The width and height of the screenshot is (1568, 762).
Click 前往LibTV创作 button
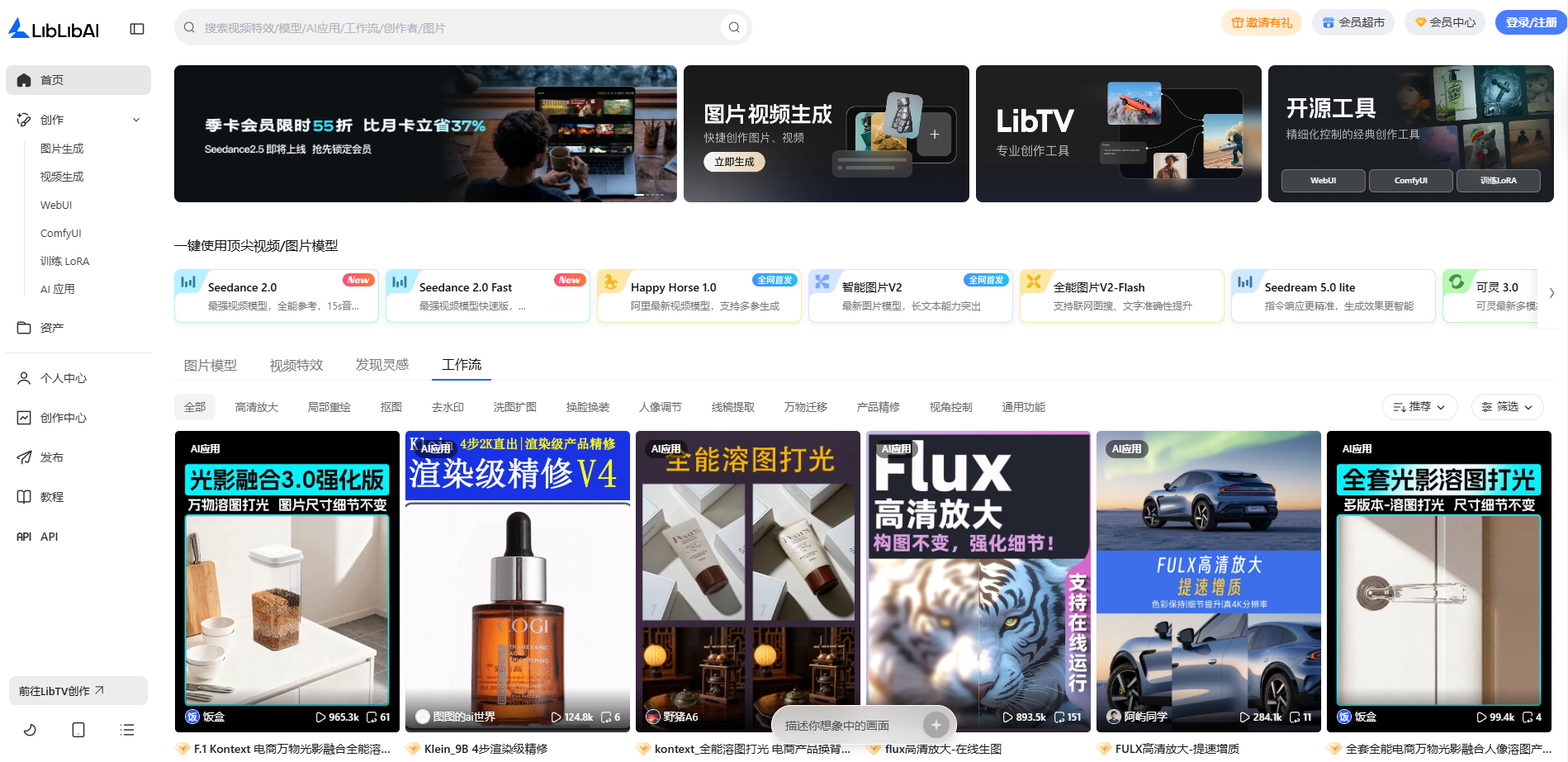pos(78,691)
